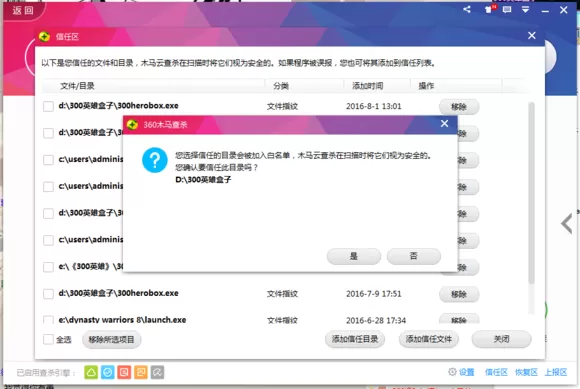This screenshot has height=389, width=580.
Task: Open the 恢复区 link at bottom
Action: [526, 372]
